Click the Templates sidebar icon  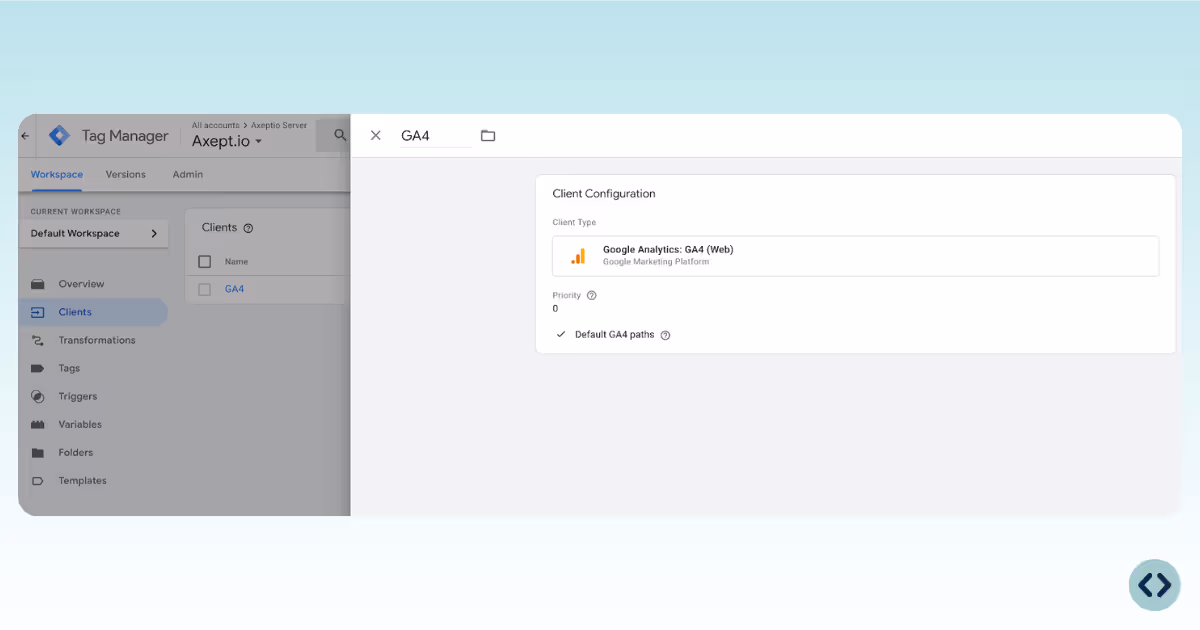(38, 481)
